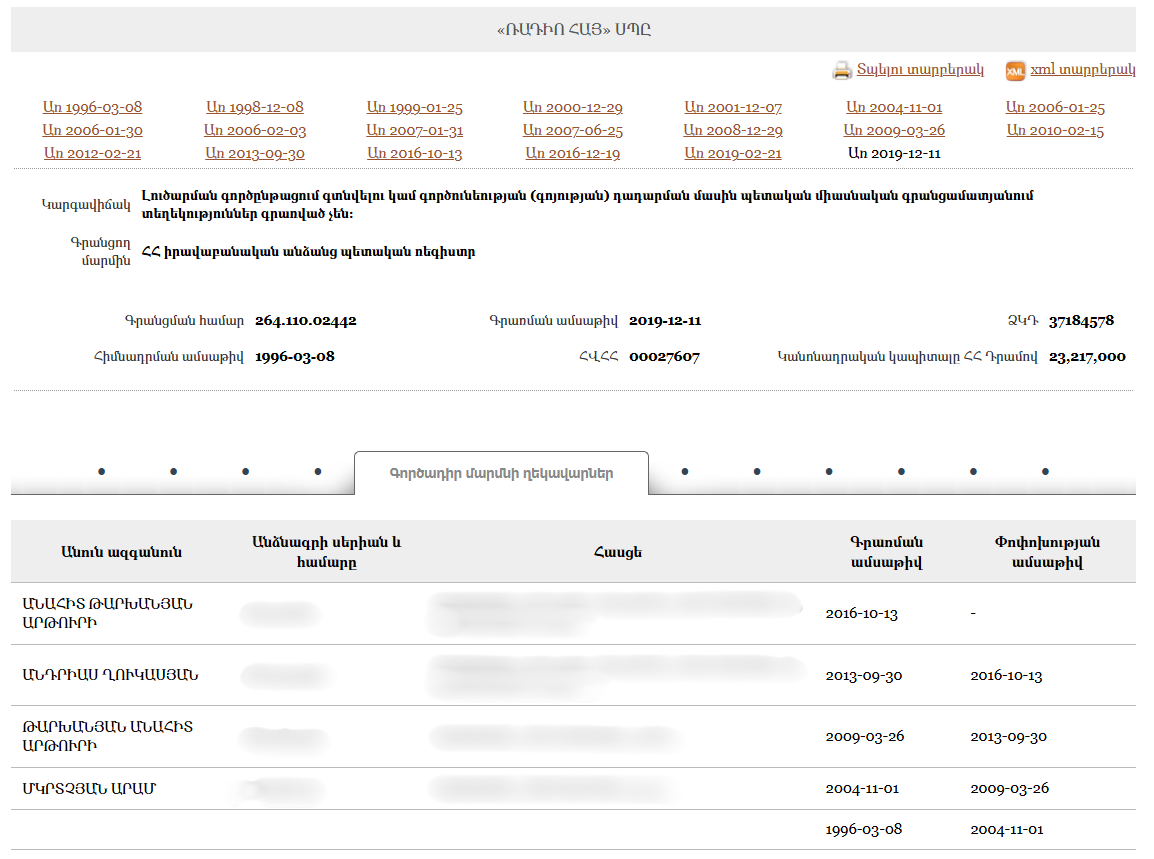Click the orange xml icon

tap(1015, 71)
